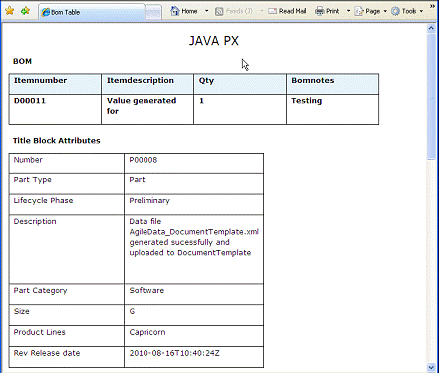Click the scroll down arrow
Image resolution: width=439 pixels, height=373 pixels.
431,367
